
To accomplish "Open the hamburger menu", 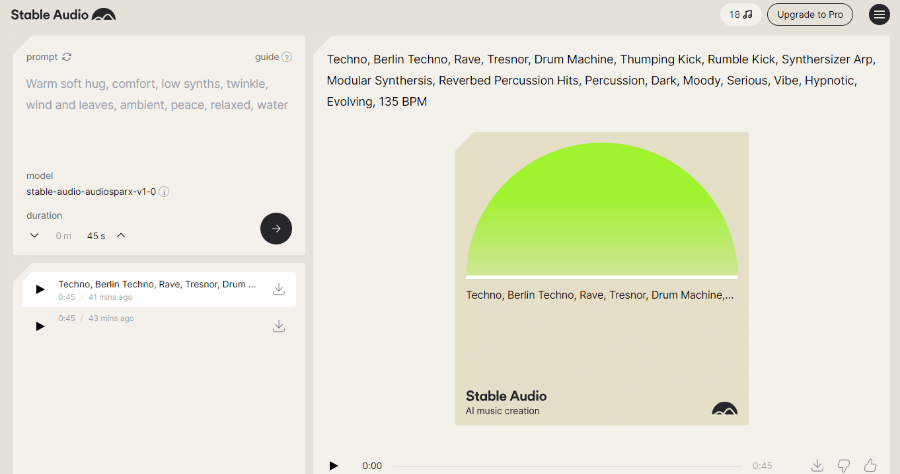I will click(879, 15).
